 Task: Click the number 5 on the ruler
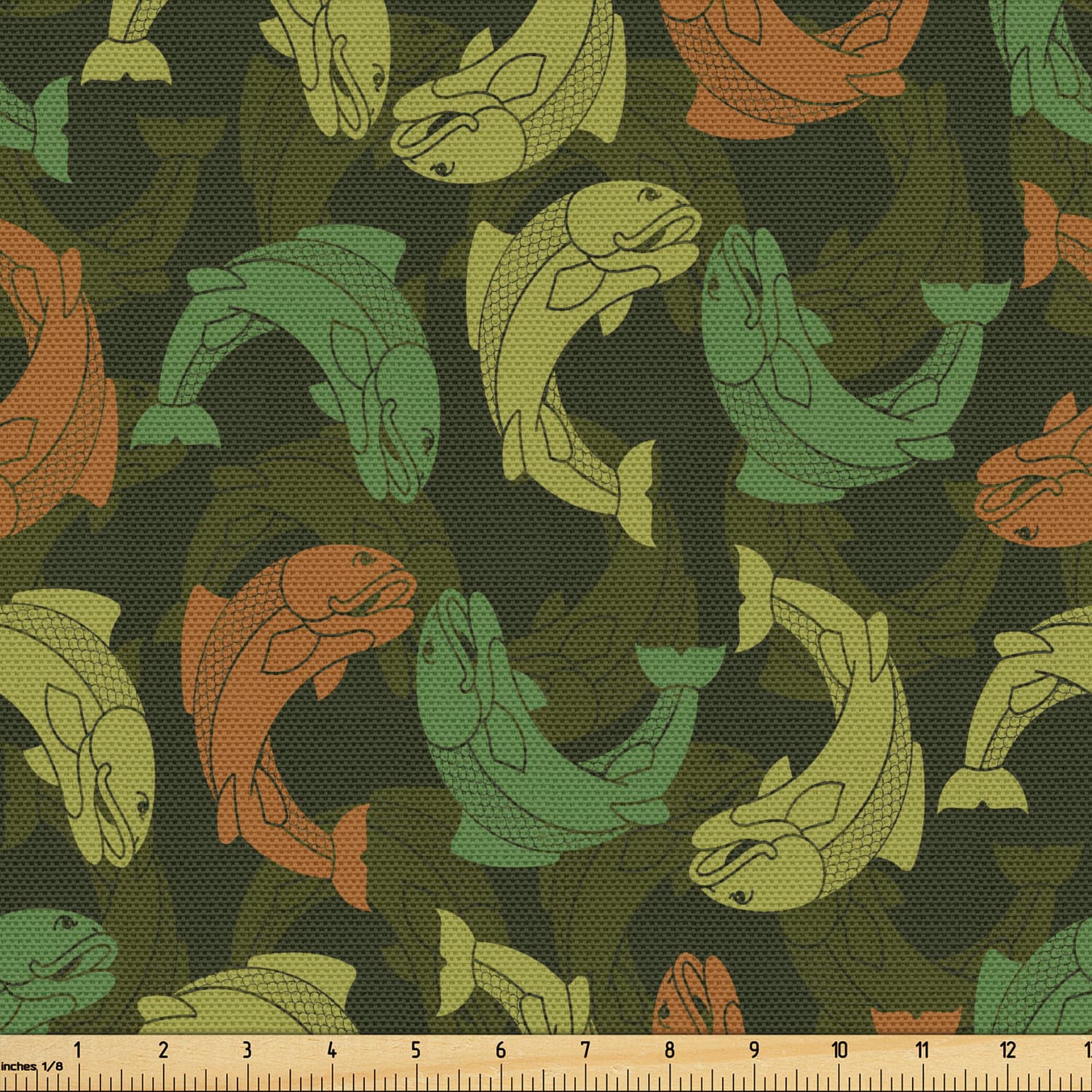coord(416,1049)
